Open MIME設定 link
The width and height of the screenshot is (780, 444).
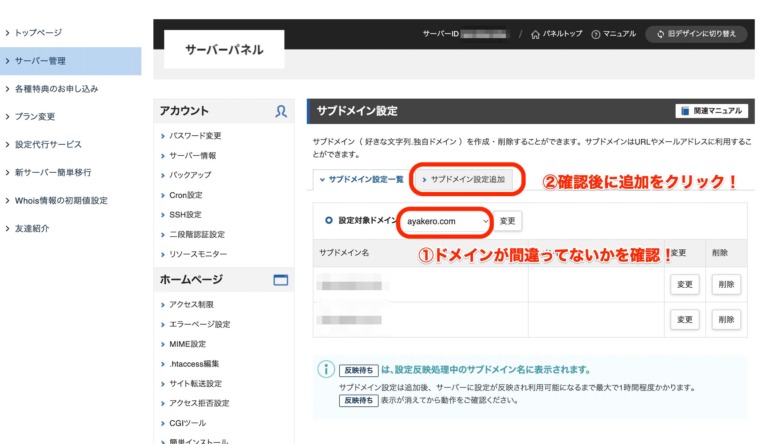click(x=187, y=344)
